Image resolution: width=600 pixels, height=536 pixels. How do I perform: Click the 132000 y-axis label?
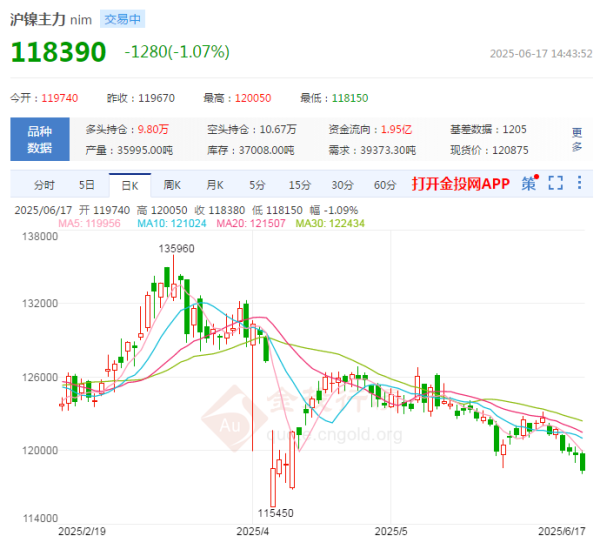40,303
